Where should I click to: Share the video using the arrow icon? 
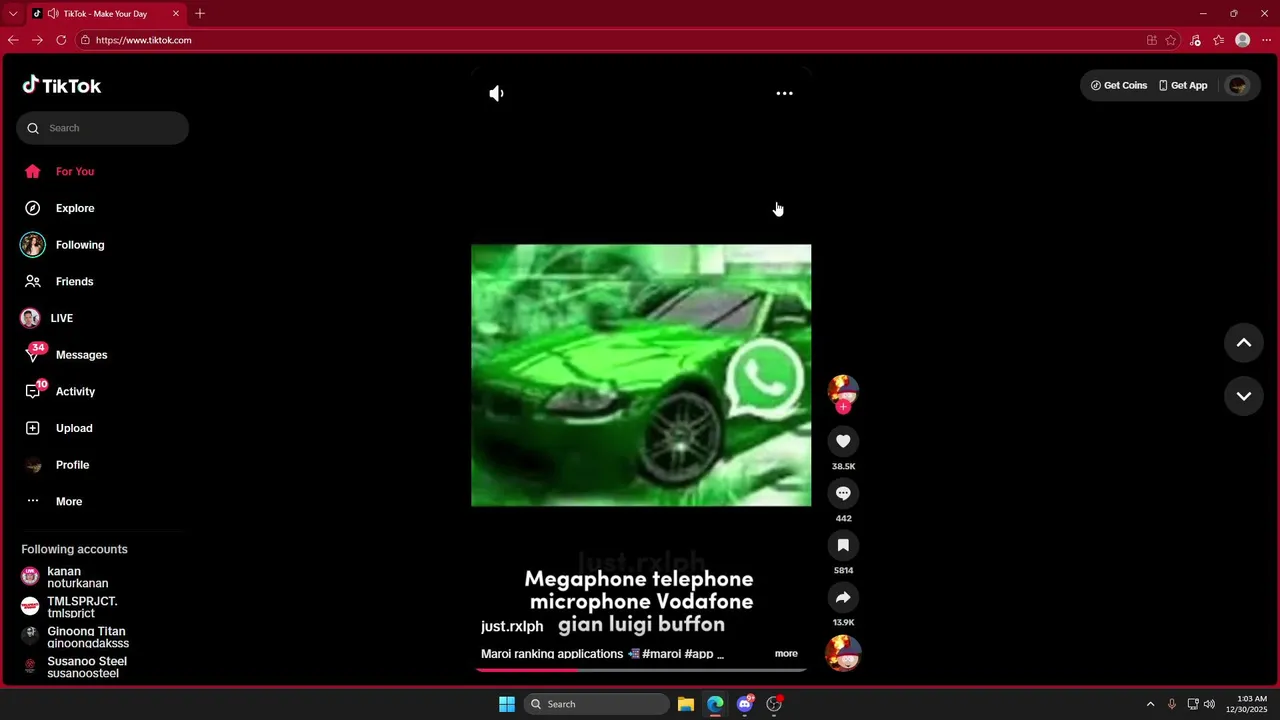(x=843, y=597)
